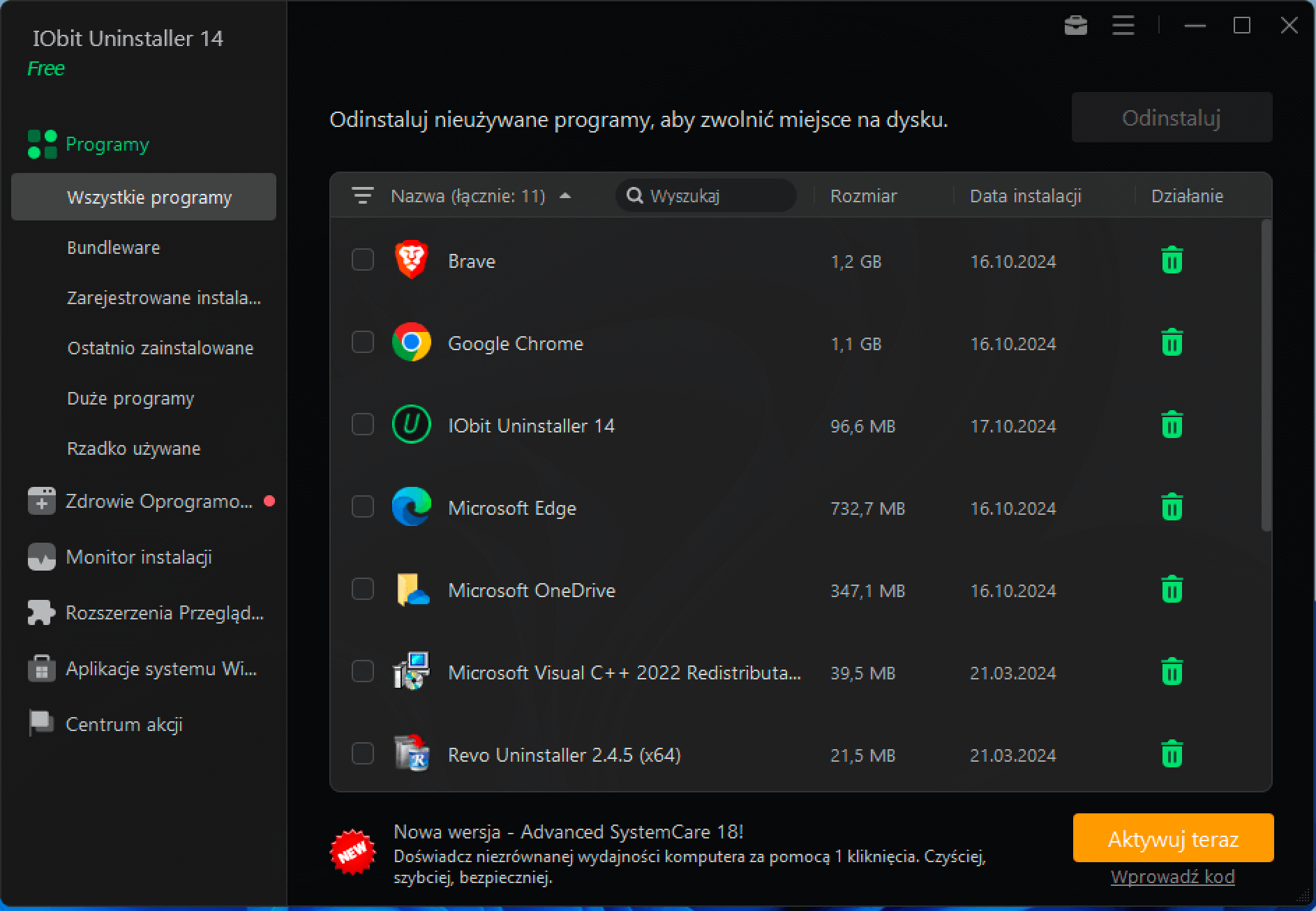The image size is (1316, 911).
Task: Click into the Wyszukaj search field
Action: tap(705, 195)
